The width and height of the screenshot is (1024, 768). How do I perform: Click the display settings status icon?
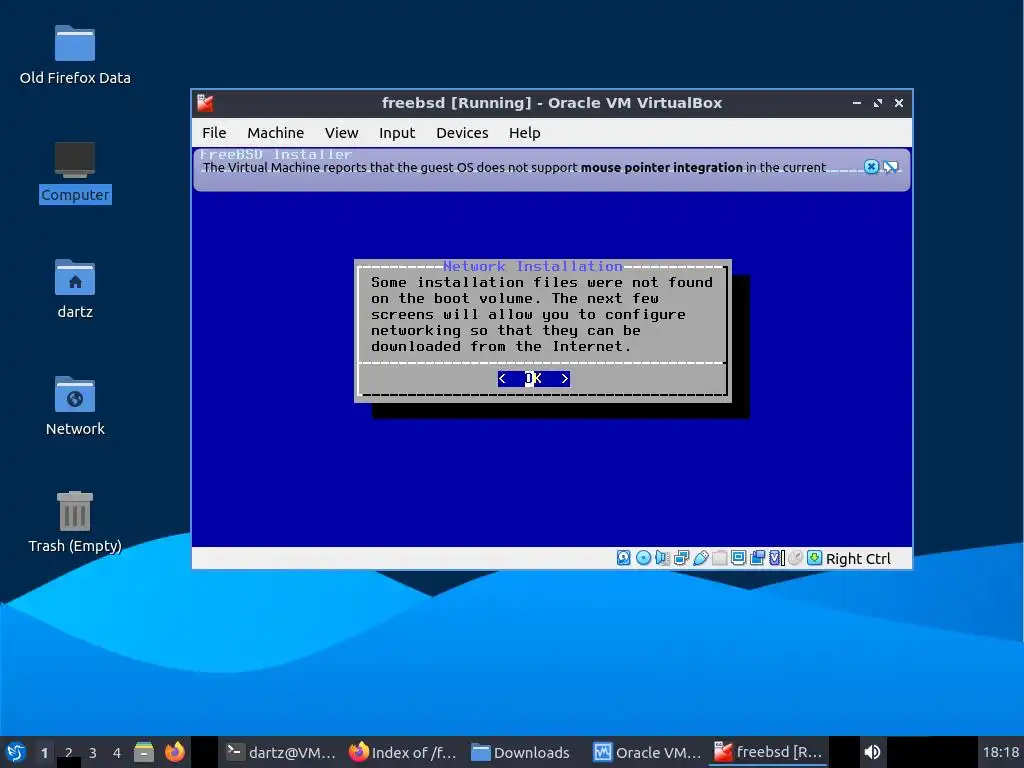(x=739, y=558)
